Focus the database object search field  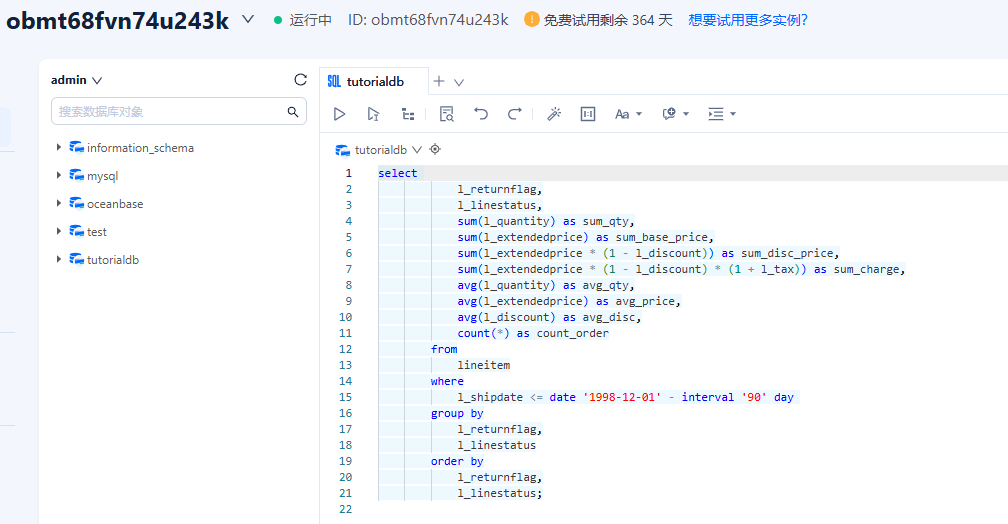(179, 112)
